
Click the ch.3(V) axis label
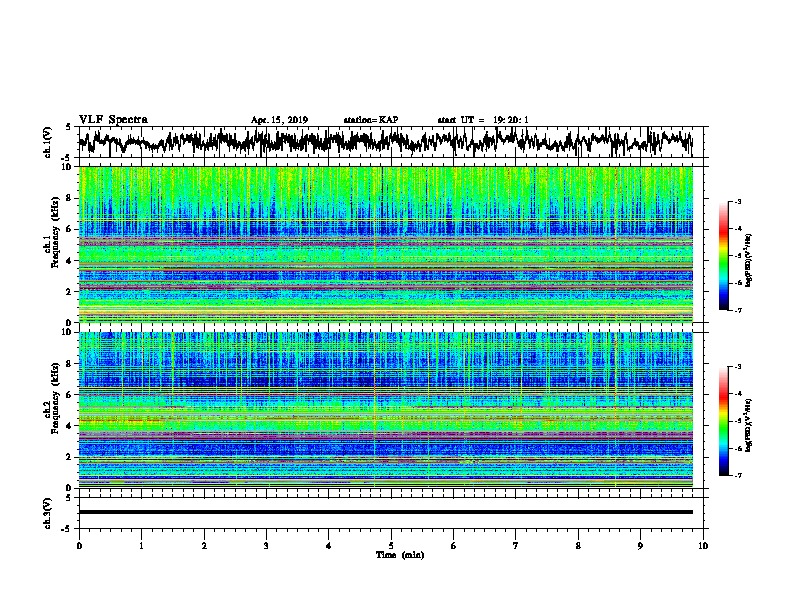coord(48,513)
